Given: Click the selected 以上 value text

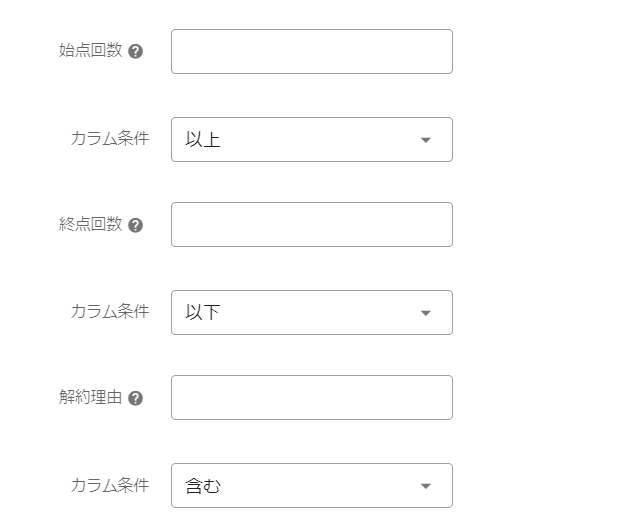Looking at the screenshot, I should pyautogui.click(x=203, y=140).
